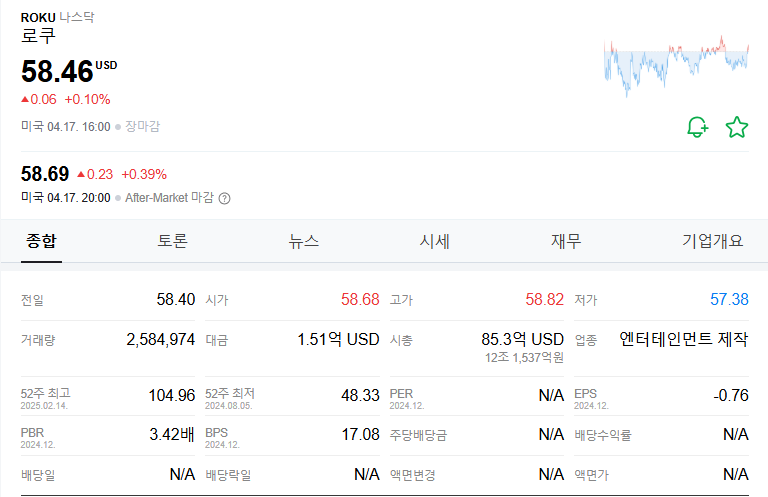Click the +0.10% change percentage
The width and height of the screenshot is (768, 497).
click(87, 99)
